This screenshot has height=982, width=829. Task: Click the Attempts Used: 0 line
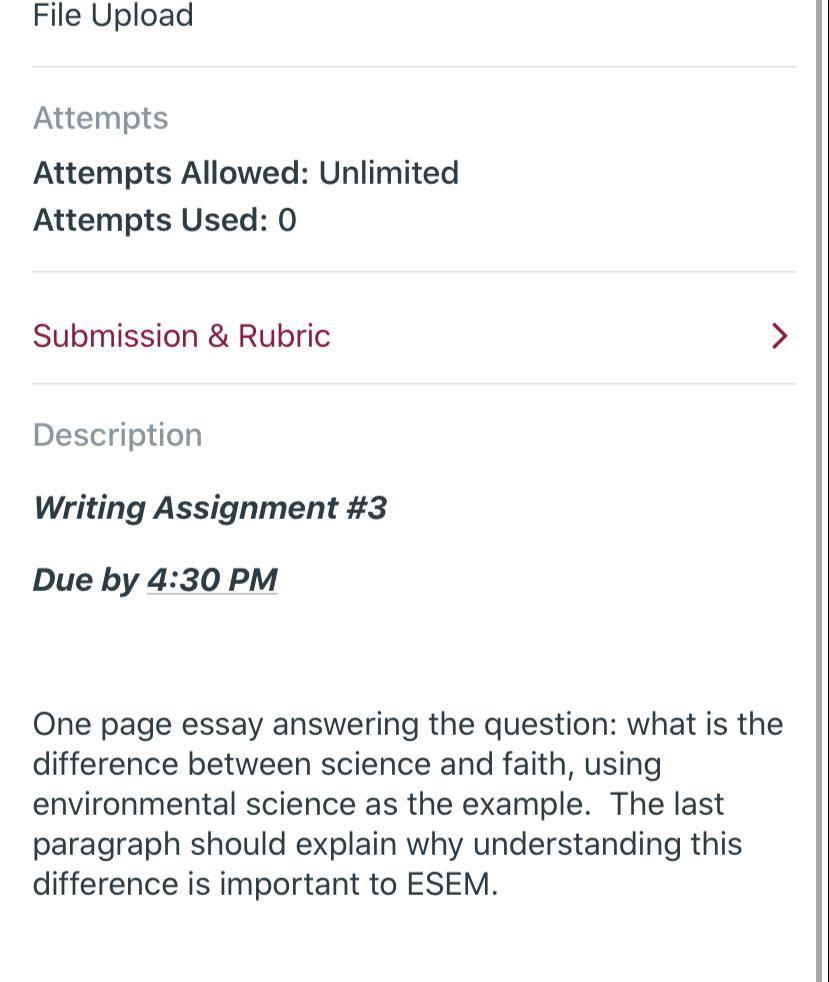(x=165, y=220)
